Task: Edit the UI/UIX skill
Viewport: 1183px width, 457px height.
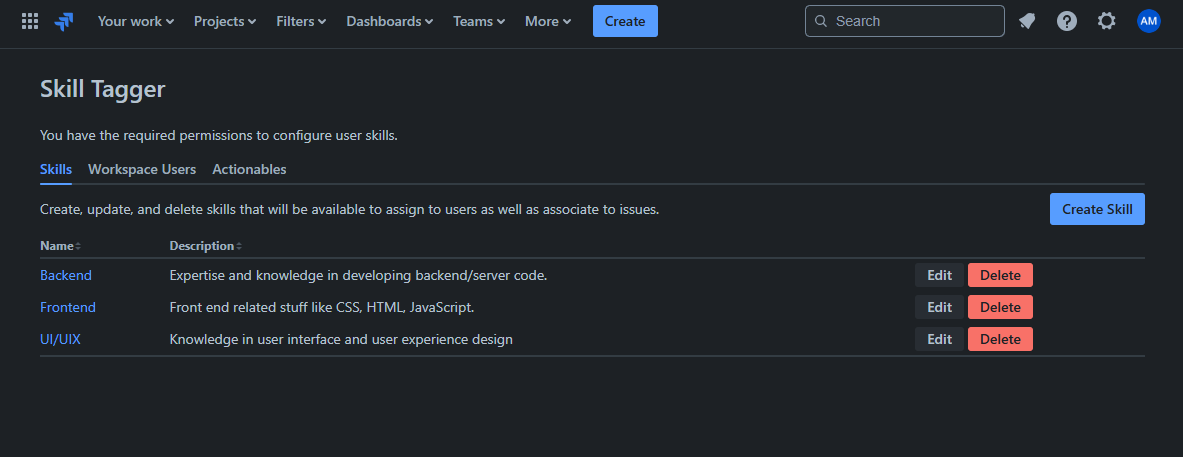Action: (939, 339)
